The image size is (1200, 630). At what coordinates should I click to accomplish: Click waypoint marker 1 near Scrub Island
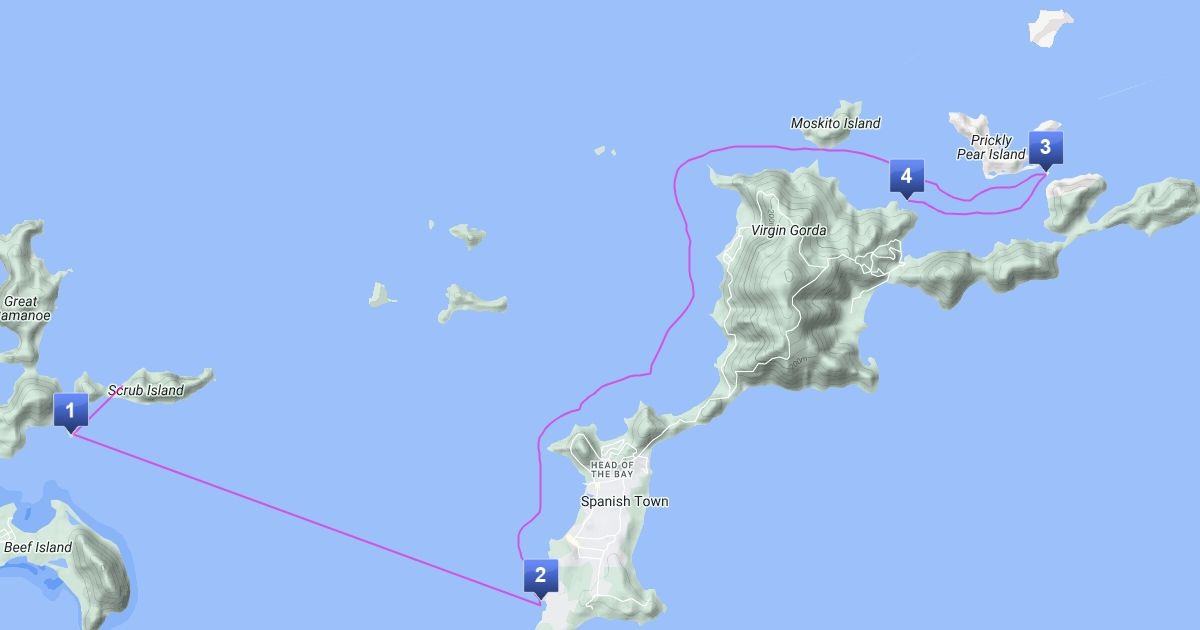(x=70, y=411)
